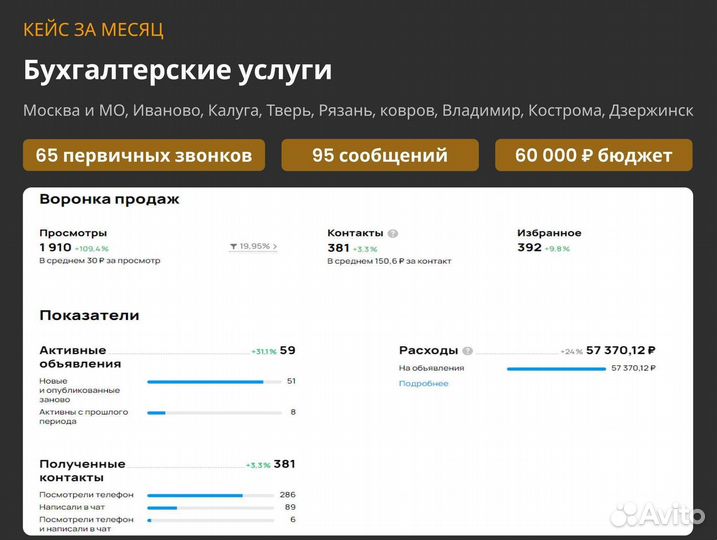The image size is (717, 540).
Task: Click the Воронка продаж heading
Action: point(109,199)
